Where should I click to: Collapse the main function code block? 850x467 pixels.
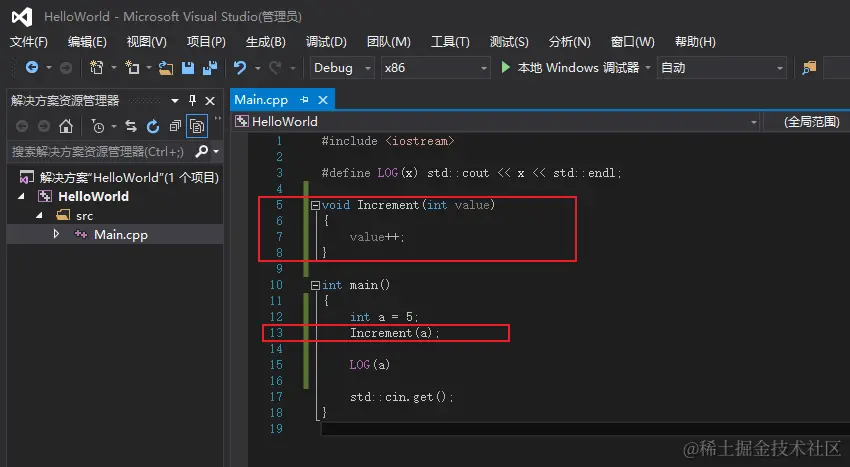click(x=315, y=285)
